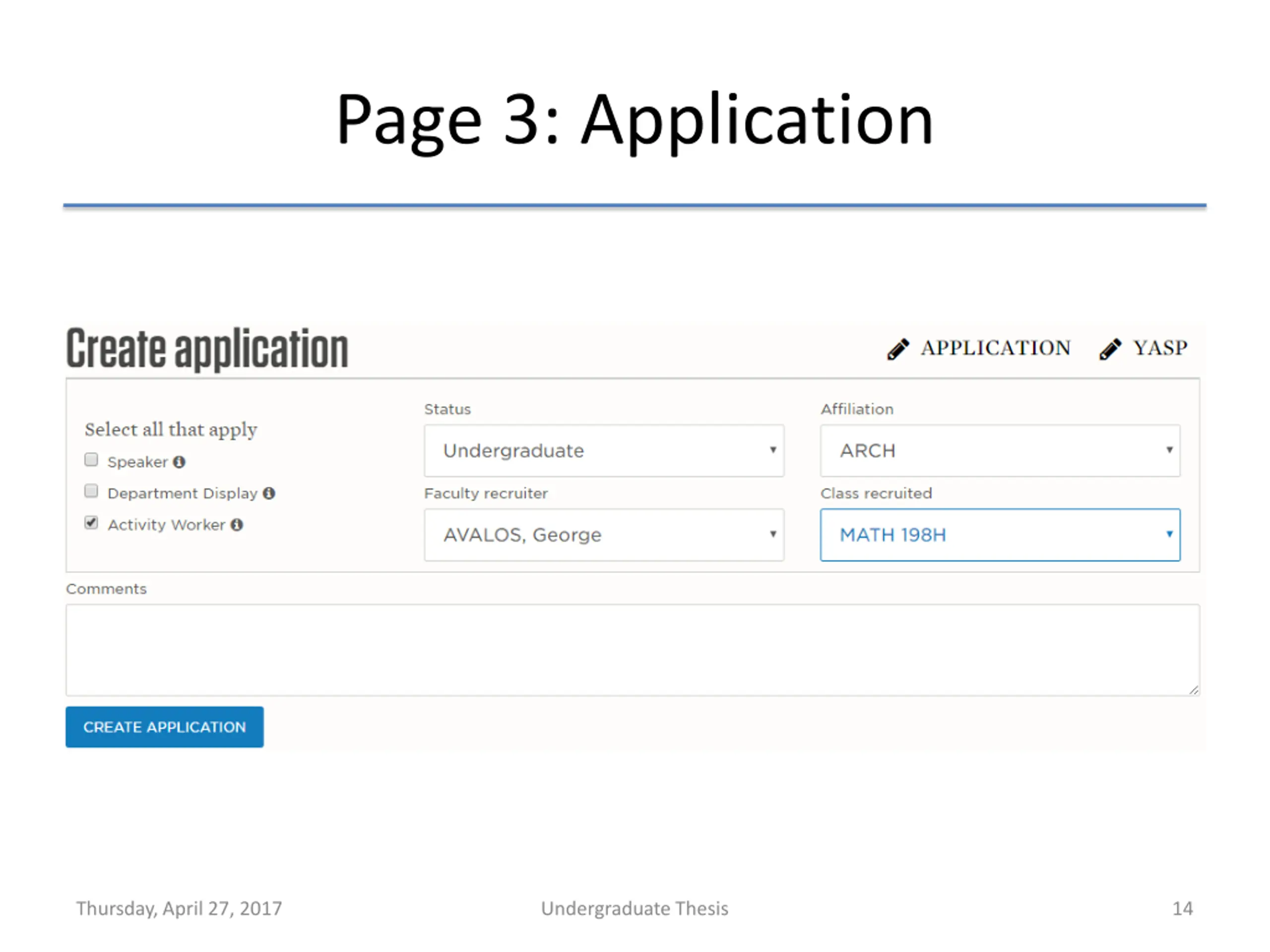Screen dimensions: 1270x952
Task: Click the pencil icon beside APPLICATION
Action: (898, 349)
